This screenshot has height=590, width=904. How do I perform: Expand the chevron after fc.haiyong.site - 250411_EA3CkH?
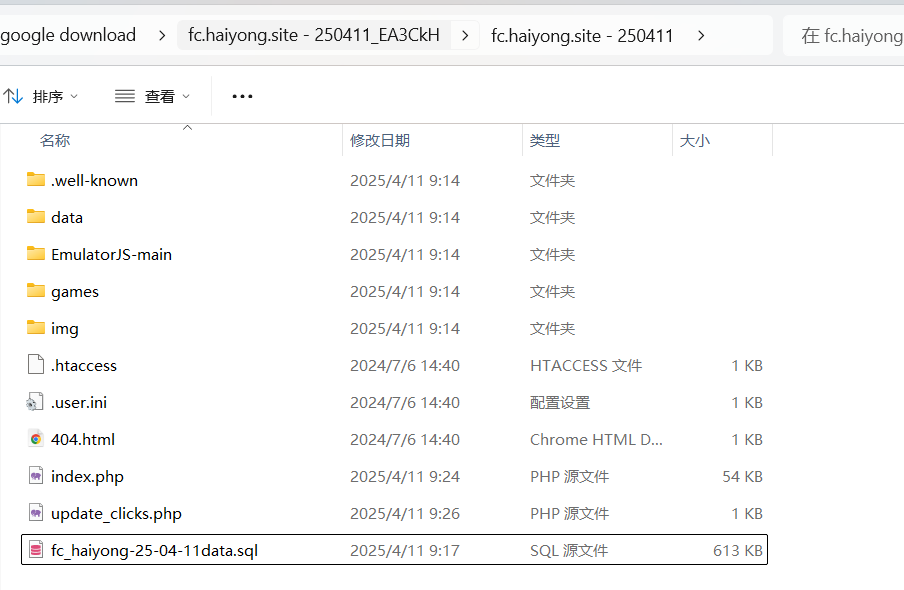pos(464,34)
